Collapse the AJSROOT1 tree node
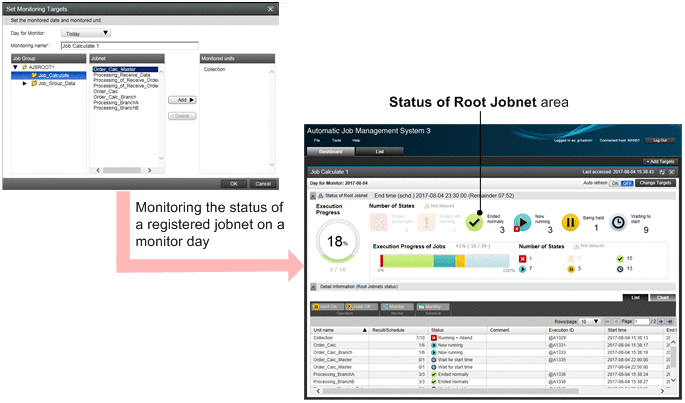Image resolution: width=685 pixels, height=403 pixels. tap(15, 67)
